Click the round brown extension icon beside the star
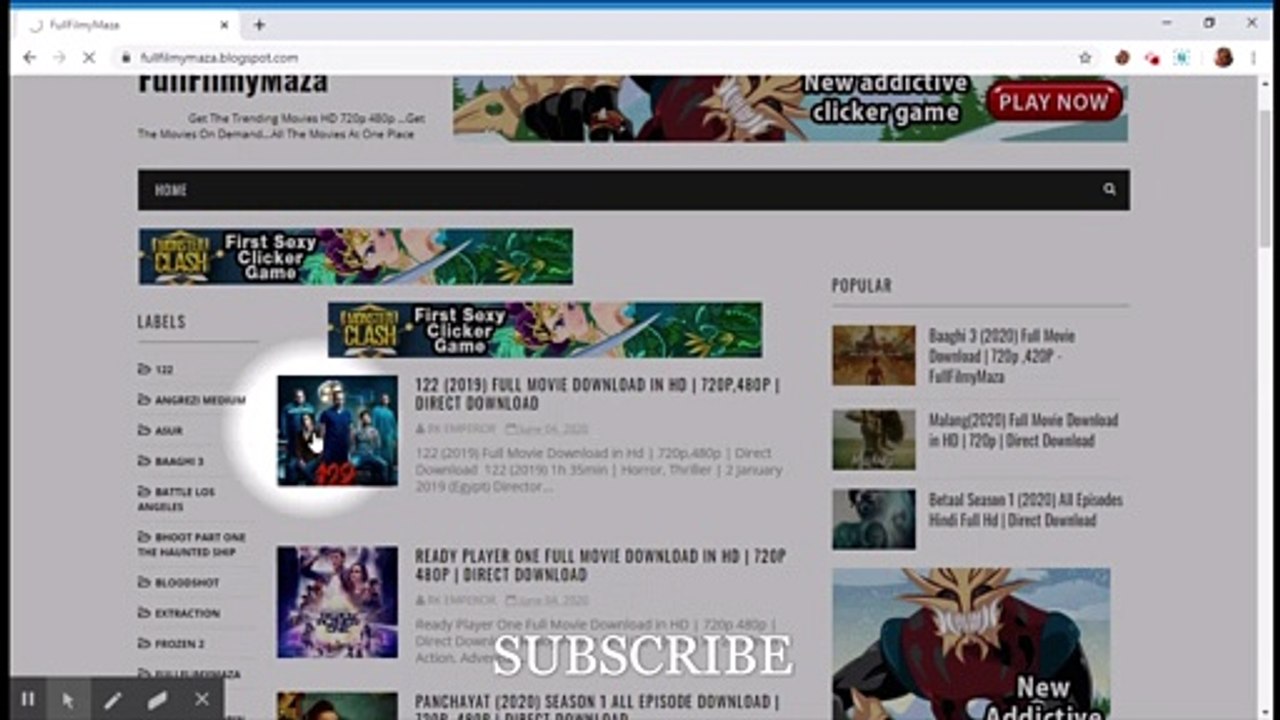 1122,58
